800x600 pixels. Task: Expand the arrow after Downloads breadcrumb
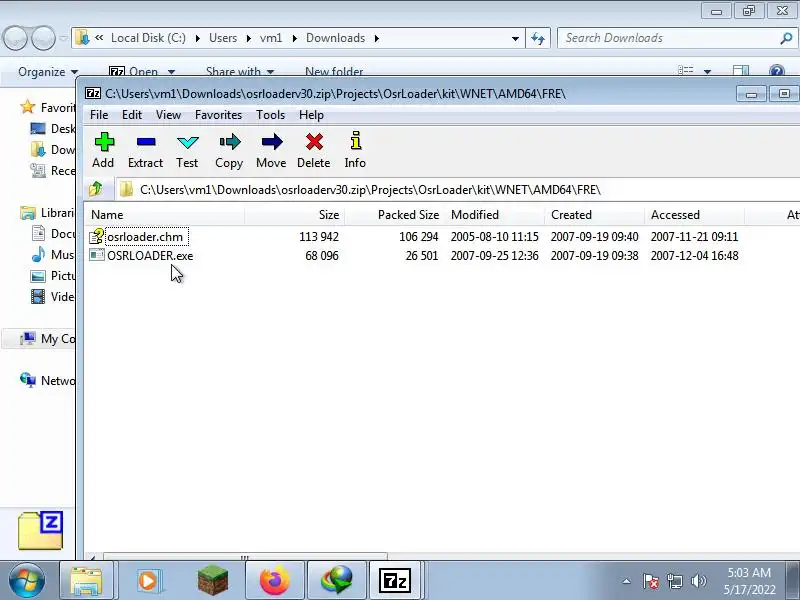377,38
